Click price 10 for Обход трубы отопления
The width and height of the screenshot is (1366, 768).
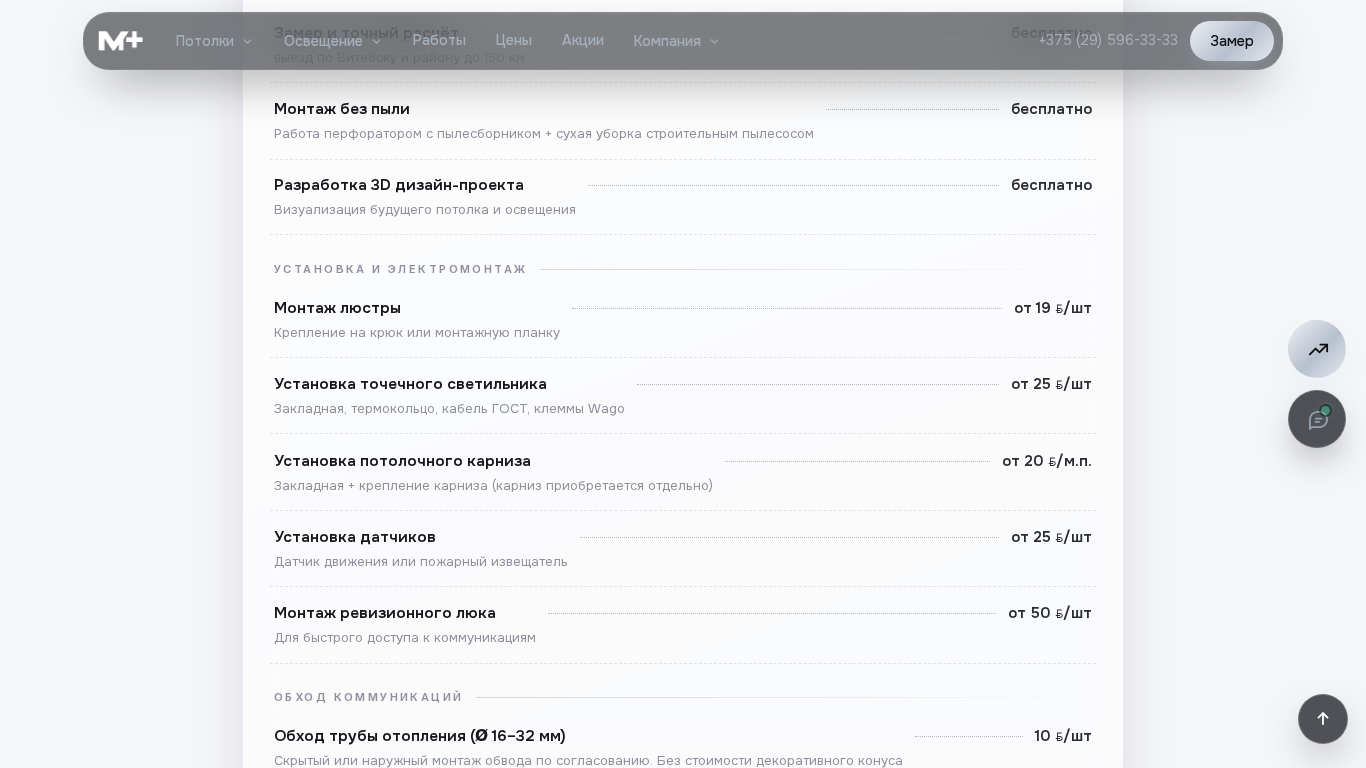(x=1063, y=736)
